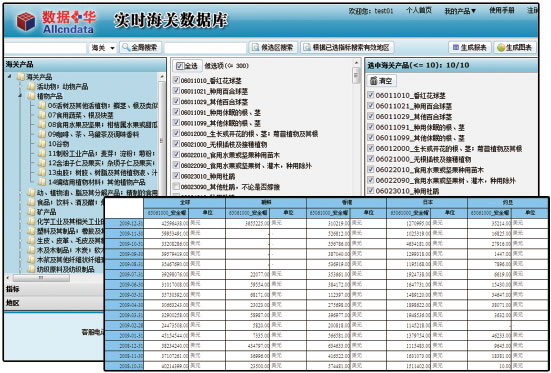Click folder icon beside 06活树及其他活植物
The width and height of the screenshot is (551, 373).
pos(42,105)
